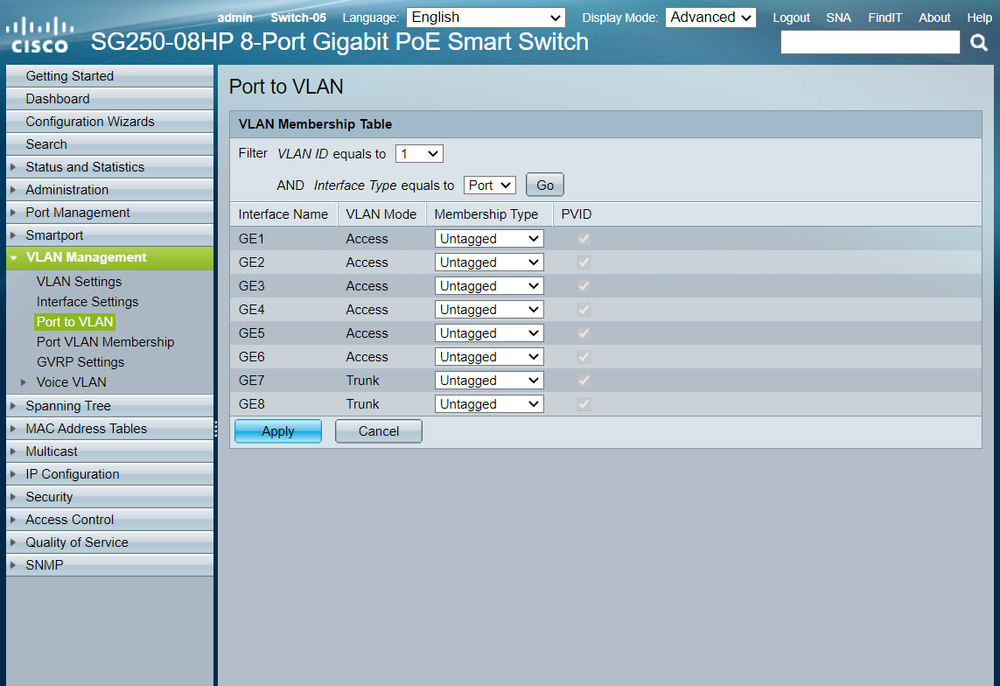This screenshot has height=686, width=1000.
Task: Toggle PVID checkbox for GE4
Action: (x=584, y=310)
